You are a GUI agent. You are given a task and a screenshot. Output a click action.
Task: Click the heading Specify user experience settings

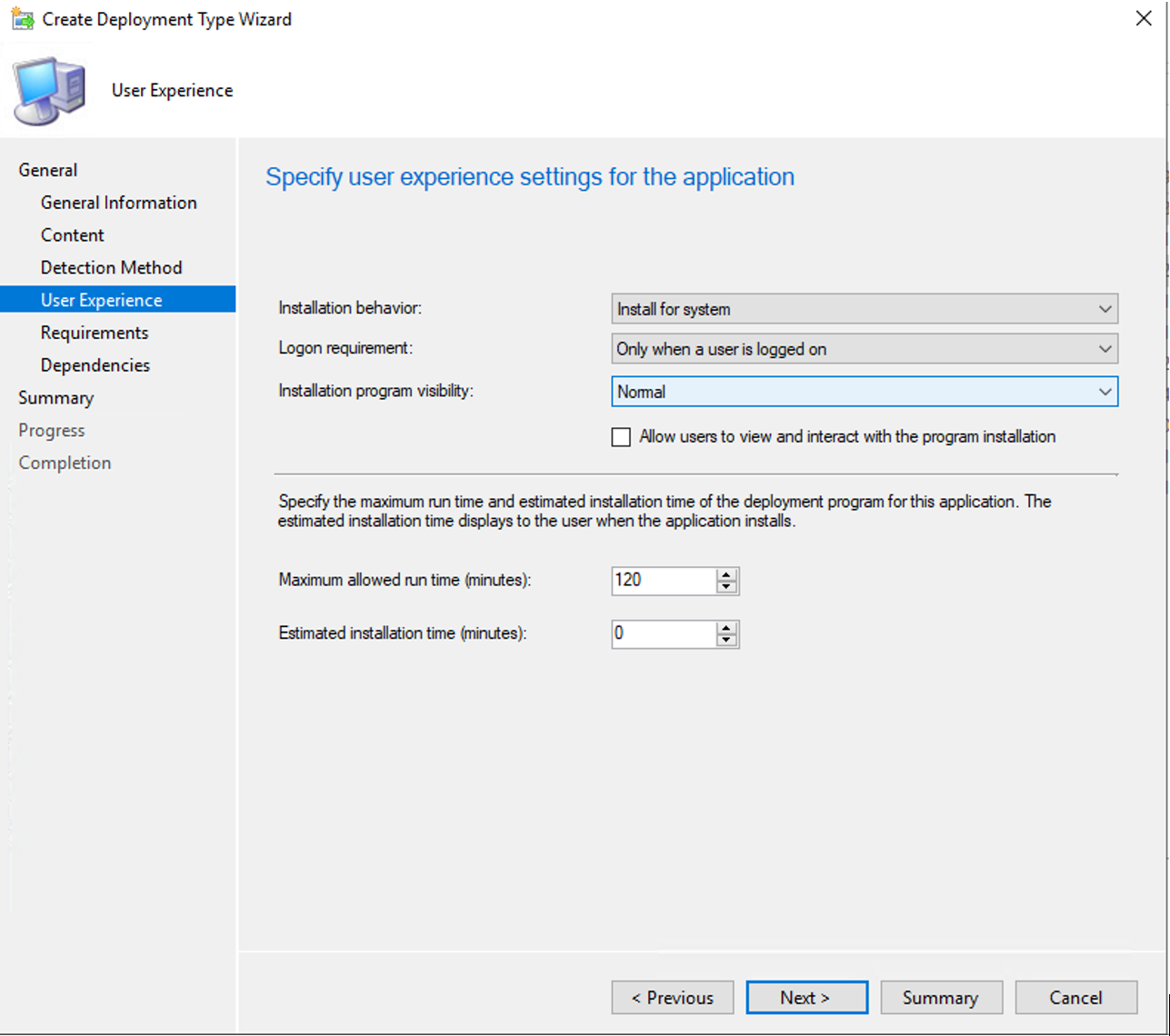(x=530, y=177)
